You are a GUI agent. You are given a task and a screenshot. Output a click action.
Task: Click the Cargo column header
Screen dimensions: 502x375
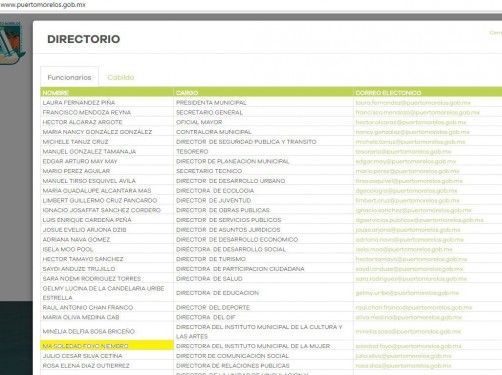tap(187, 93)
